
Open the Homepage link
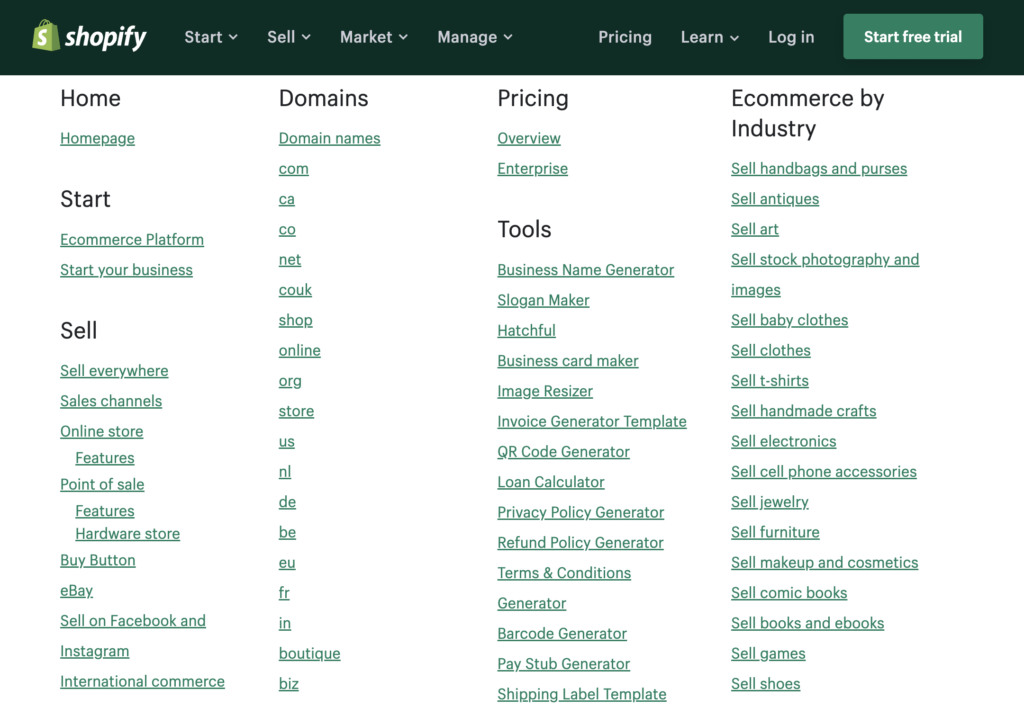coord(97,138)
